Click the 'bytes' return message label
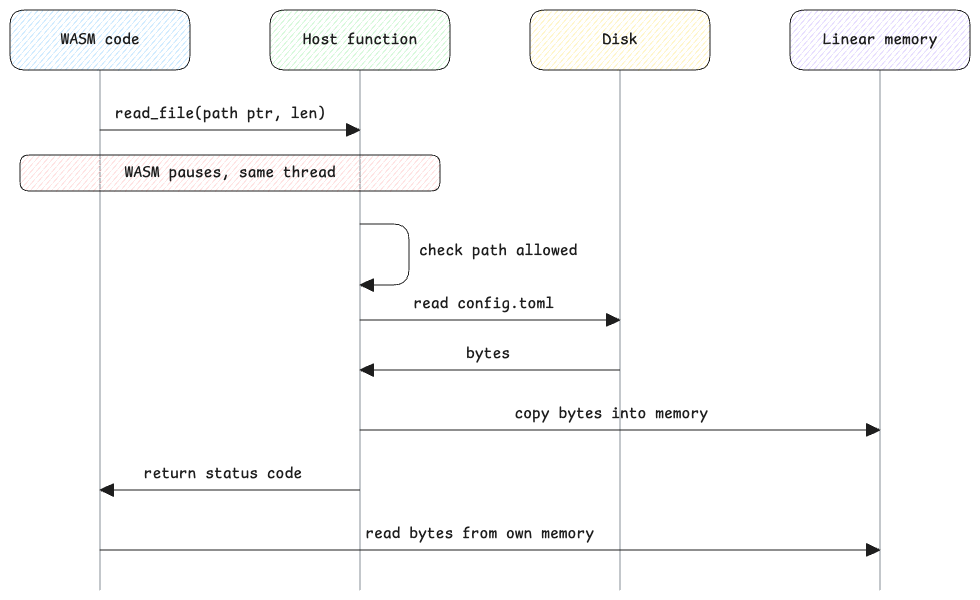Viewport: 980px width, 600px height. click(x=488, y=353)
